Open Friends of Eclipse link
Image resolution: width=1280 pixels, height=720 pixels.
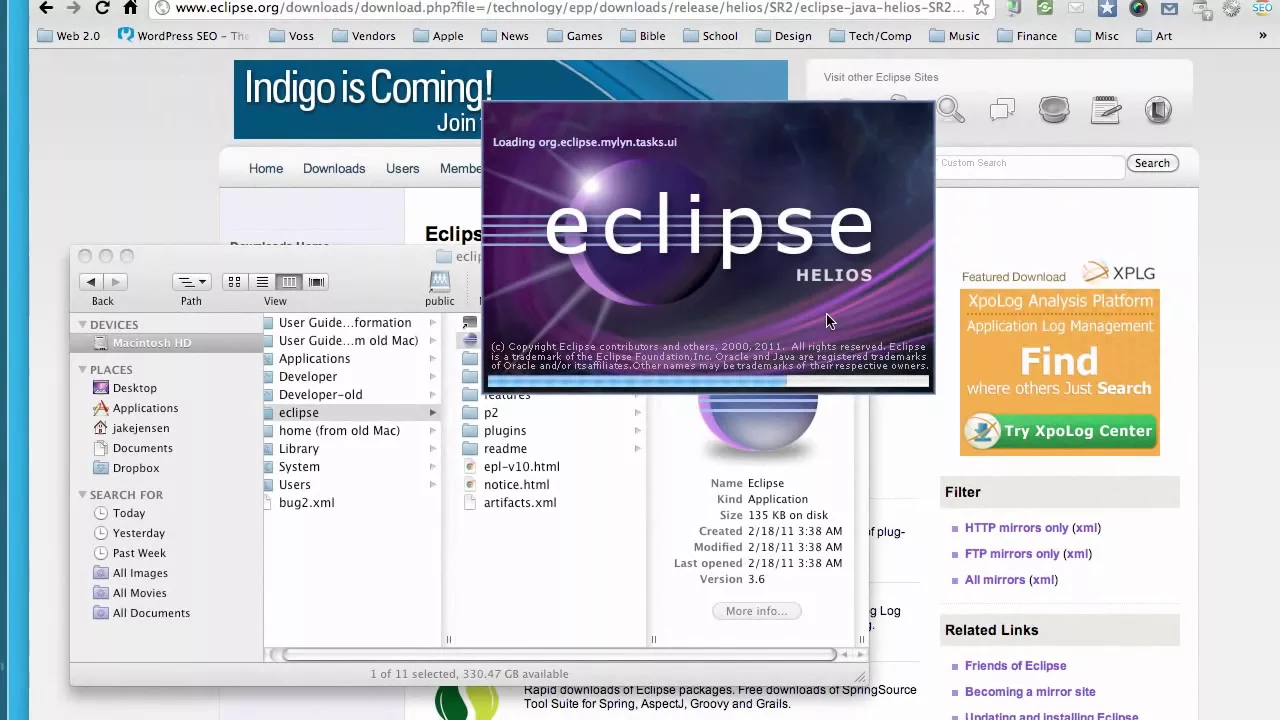pyautogui.click(x=1015, y=666)
